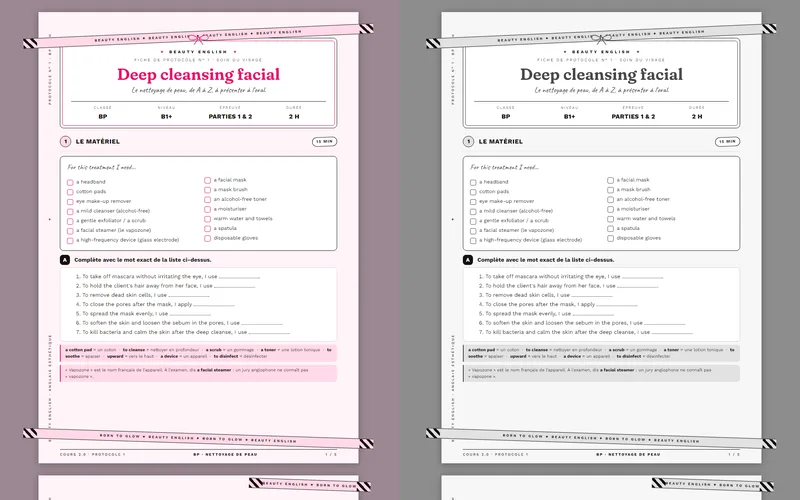800x500 pixels.
Task: Tick 'a mask brush' box on gray sheet
Action: coord(611,190)
